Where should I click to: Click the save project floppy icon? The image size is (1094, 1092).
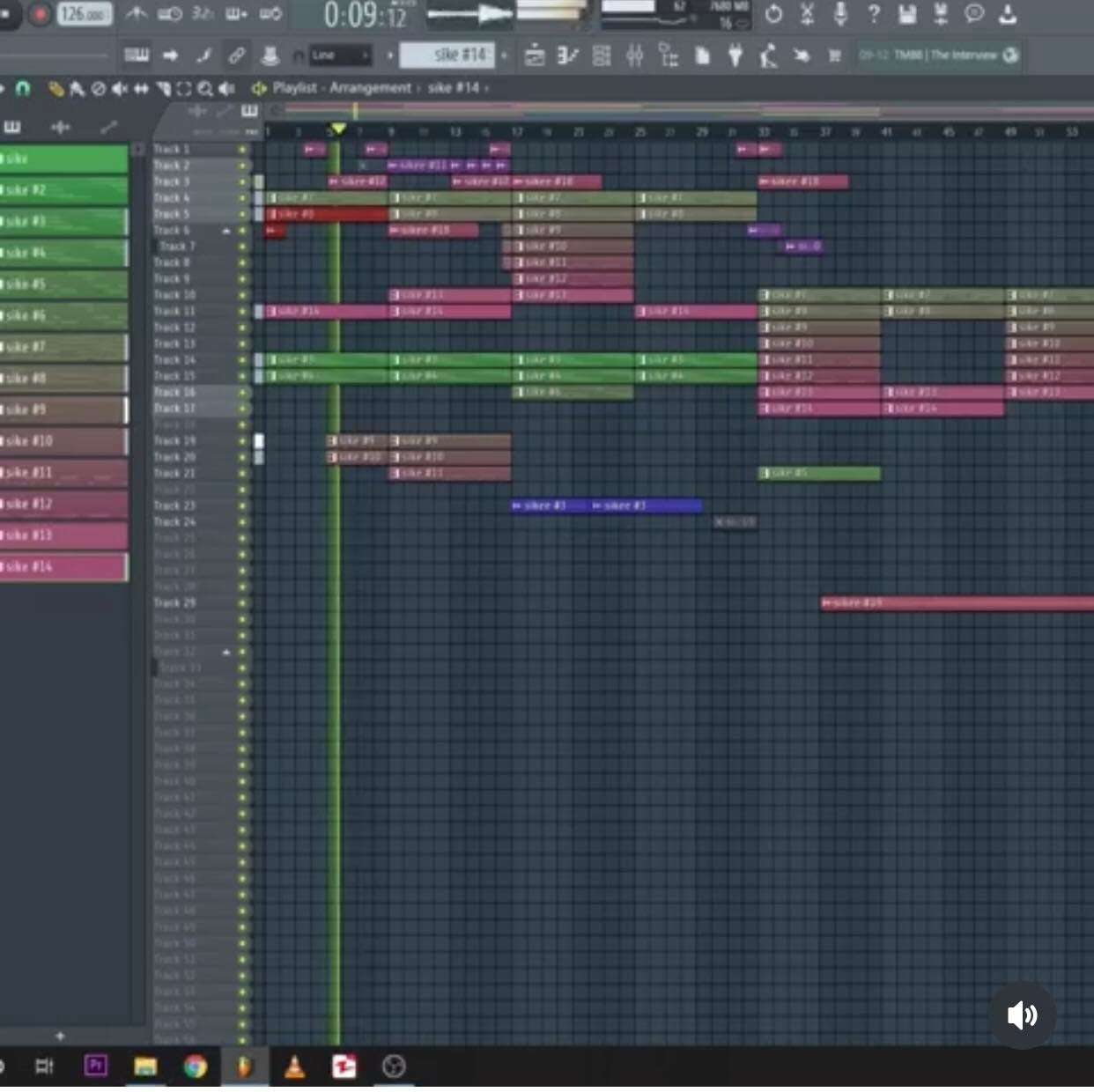[x=906, y=14]
